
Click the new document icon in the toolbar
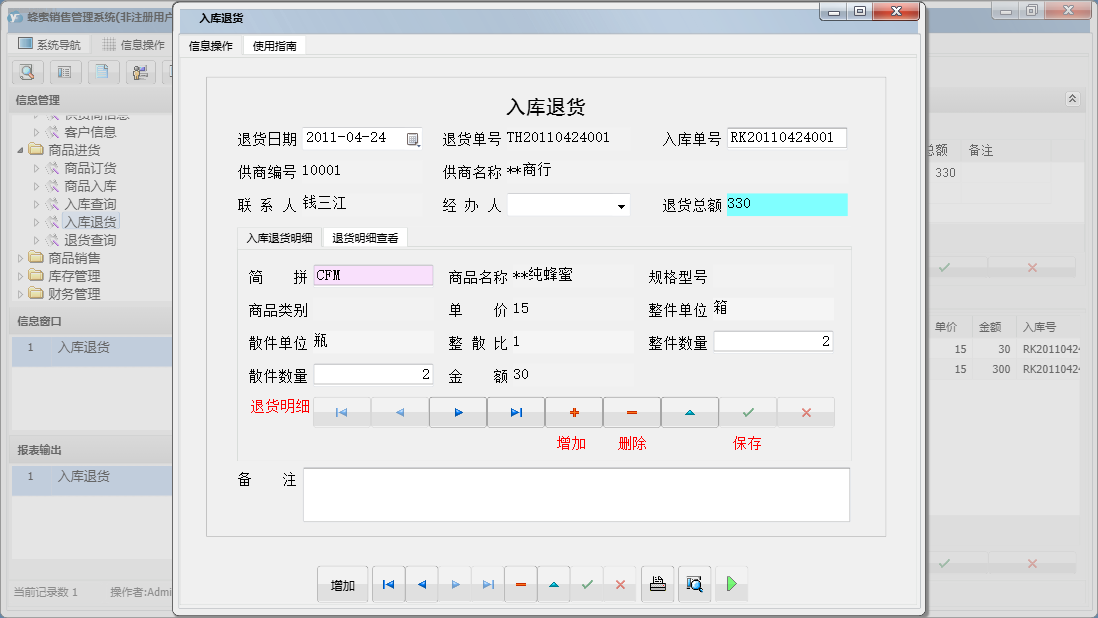[103, 72]
